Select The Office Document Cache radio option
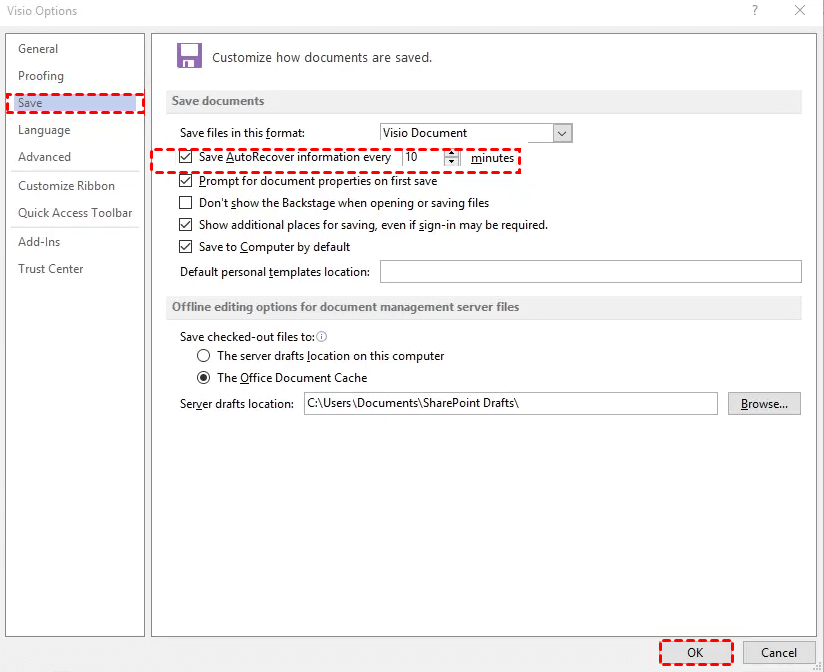Screen dimensions: 824x672 [x=203, y=378]
